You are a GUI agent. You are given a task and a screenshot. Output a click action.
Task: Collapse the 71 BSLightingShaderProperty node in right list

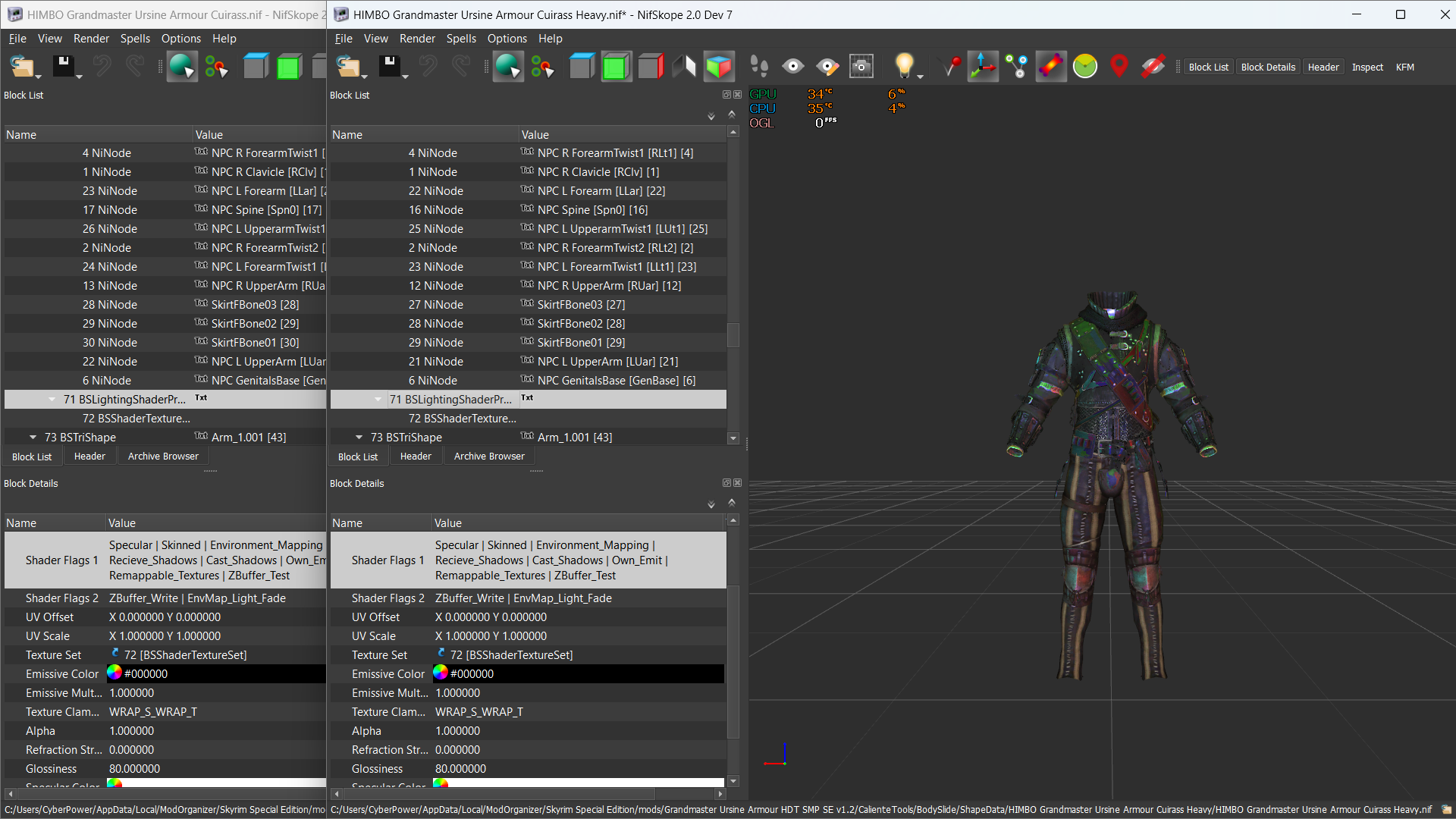[x=378, y=400]
